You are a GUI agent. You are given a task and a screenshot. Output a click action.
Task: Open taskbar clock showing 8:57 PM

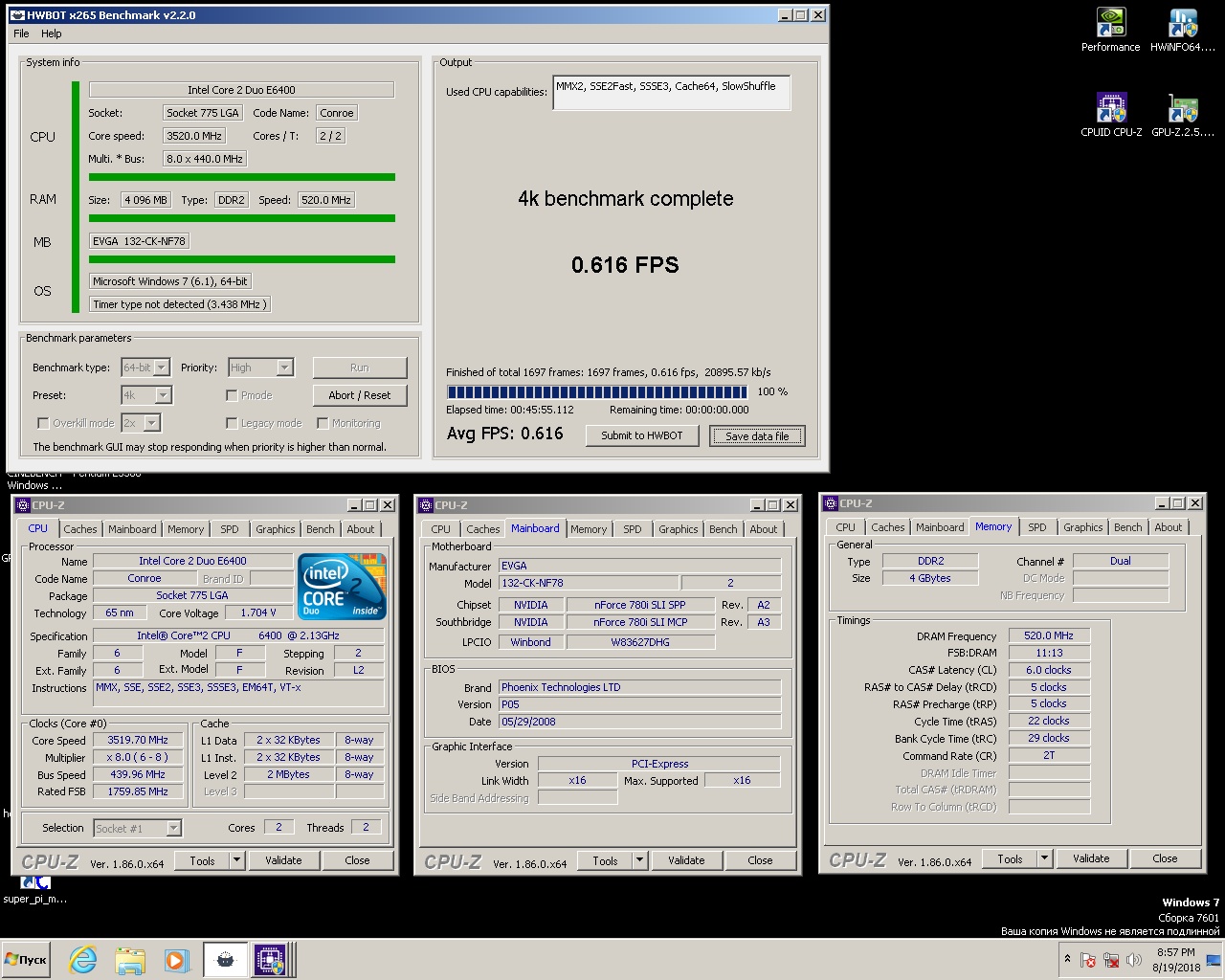pos(1176,960)
